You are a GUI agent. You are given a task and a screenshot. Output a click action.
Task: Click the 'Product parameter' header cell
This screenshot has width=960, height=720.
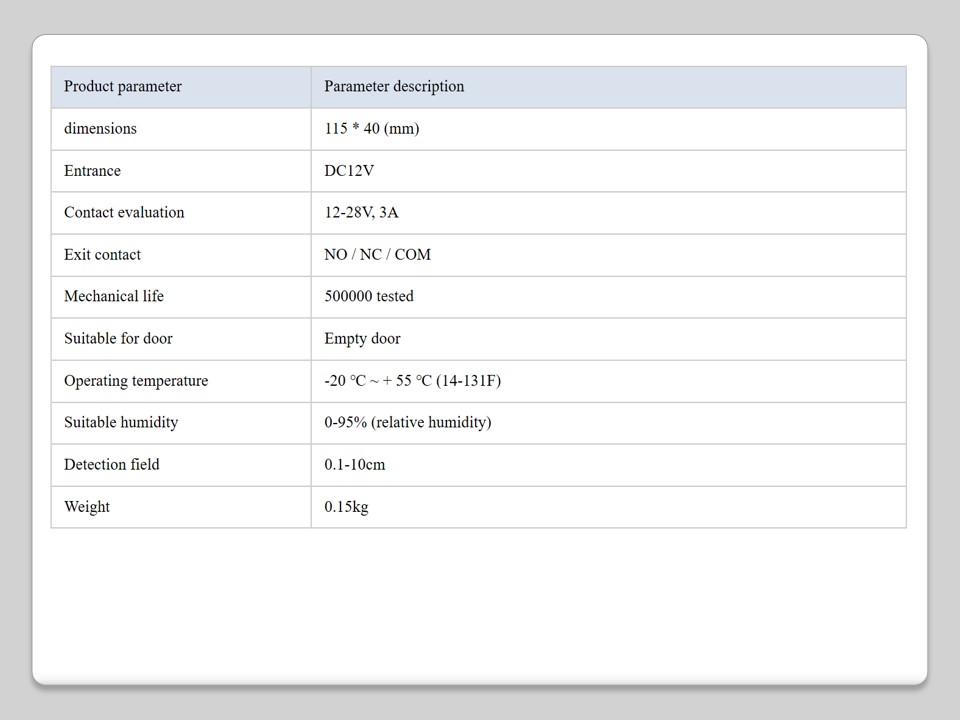[x=123, y=87]
